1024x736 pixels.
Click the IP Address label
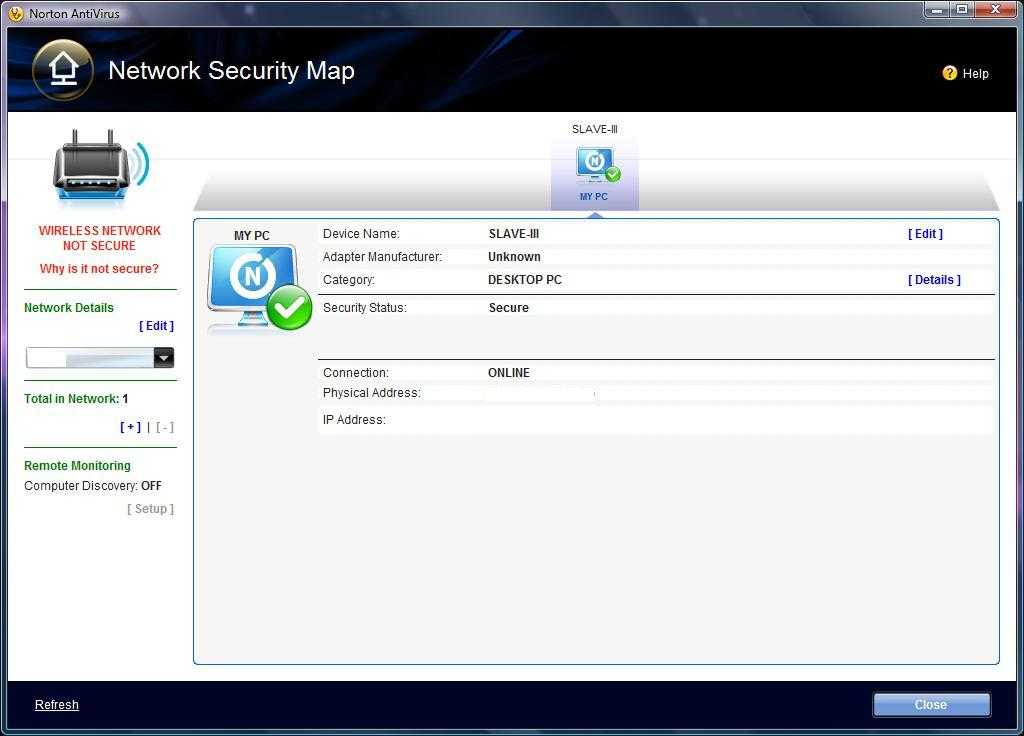(x=354, y=420)
